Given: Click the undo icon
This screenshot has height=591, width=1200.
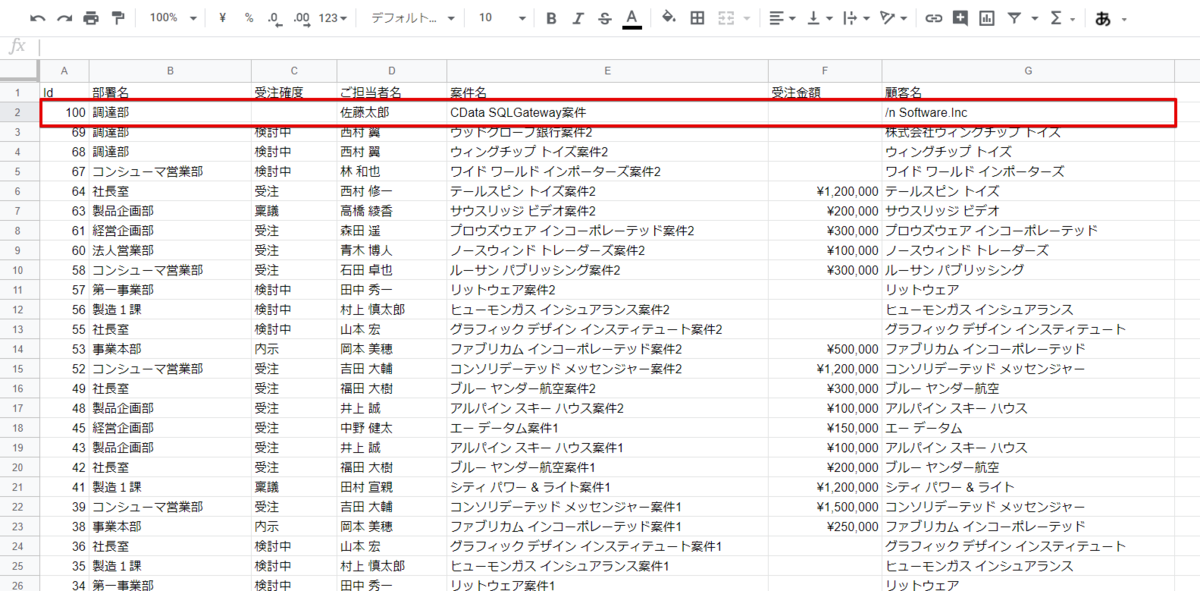Looking at the screenshot, I should click(x=38, y=18).
